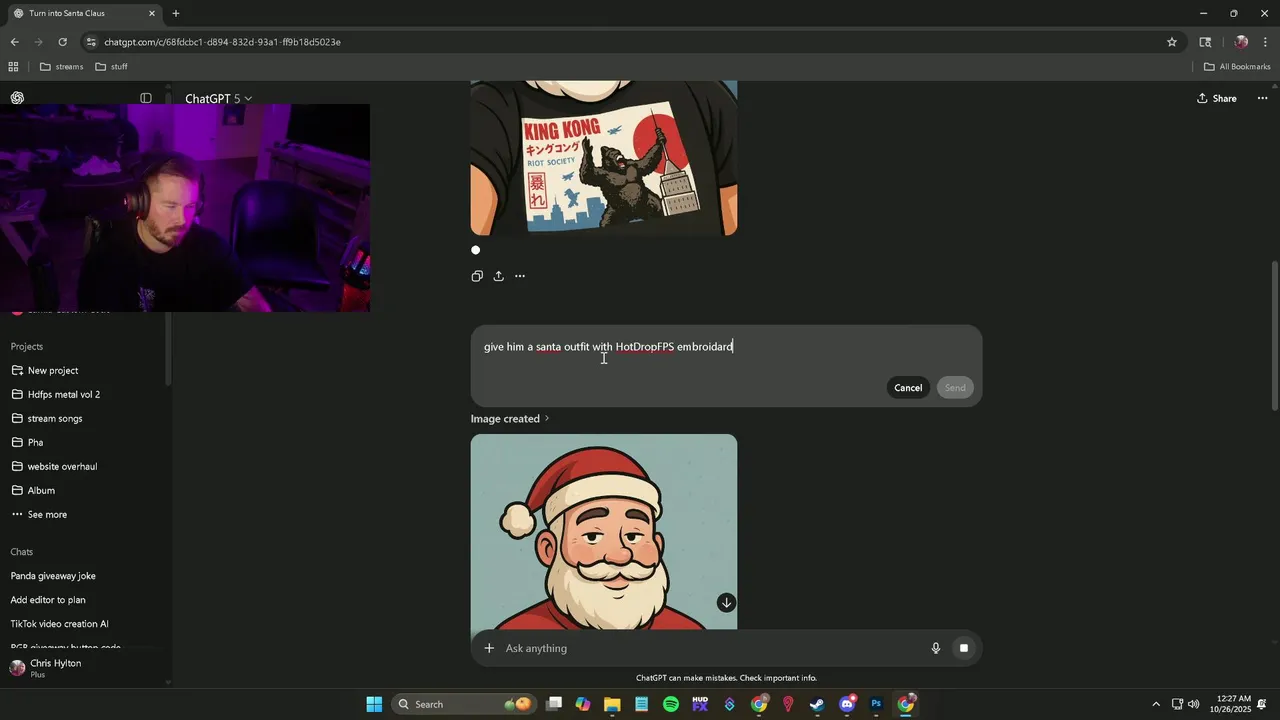
Task: Collapse the sidebar with the panel icon
Action: tap(146, 98)
